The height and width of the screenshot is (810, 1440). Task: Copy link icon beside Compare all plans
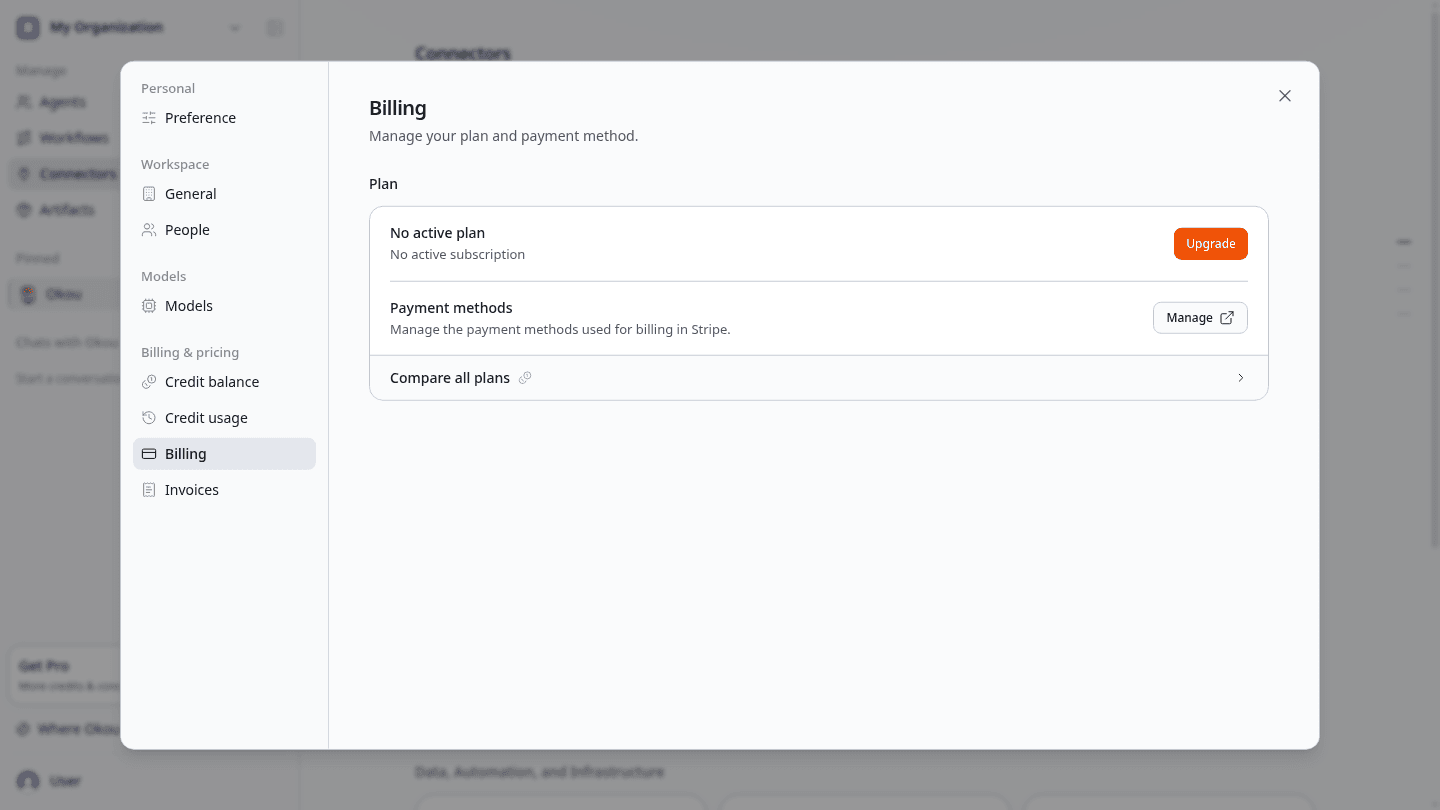click(x=525, y=378)
